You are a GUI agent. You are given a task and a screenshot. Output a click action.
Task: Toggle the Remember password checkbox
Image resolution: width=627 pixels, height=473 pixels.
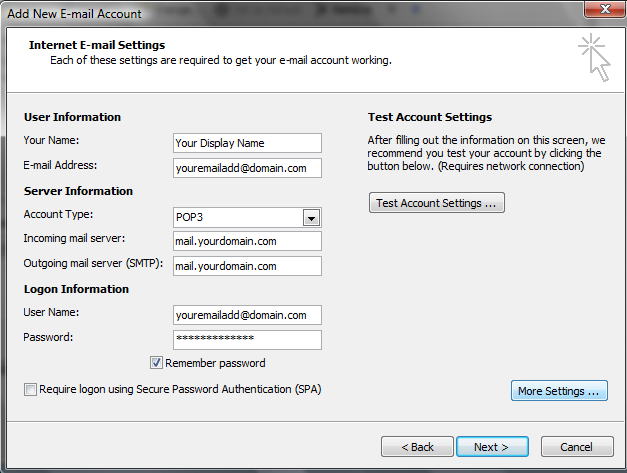pyautogui.click(x=156, y=363)
